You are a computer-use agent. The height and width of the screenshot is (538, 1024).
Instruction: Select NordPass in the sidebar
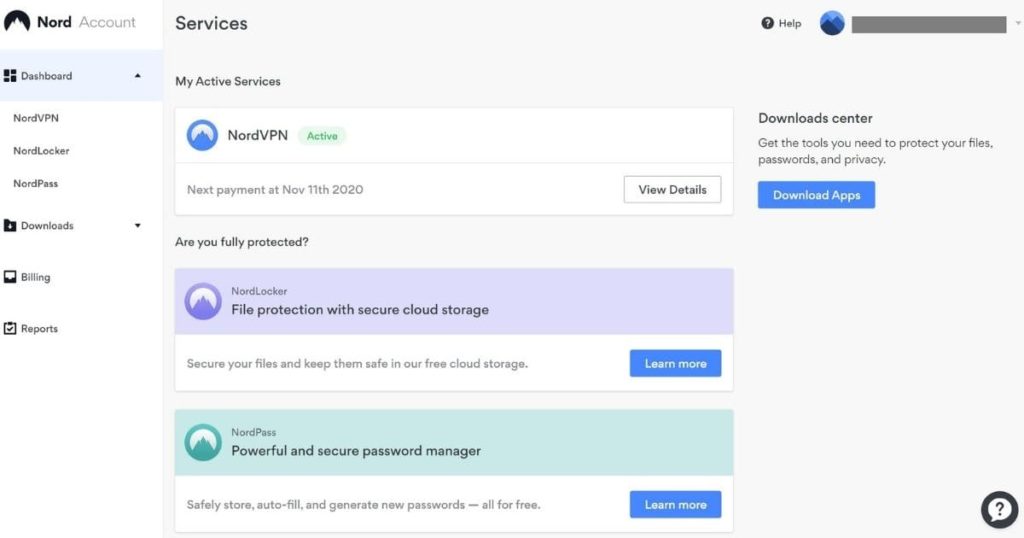35,183
